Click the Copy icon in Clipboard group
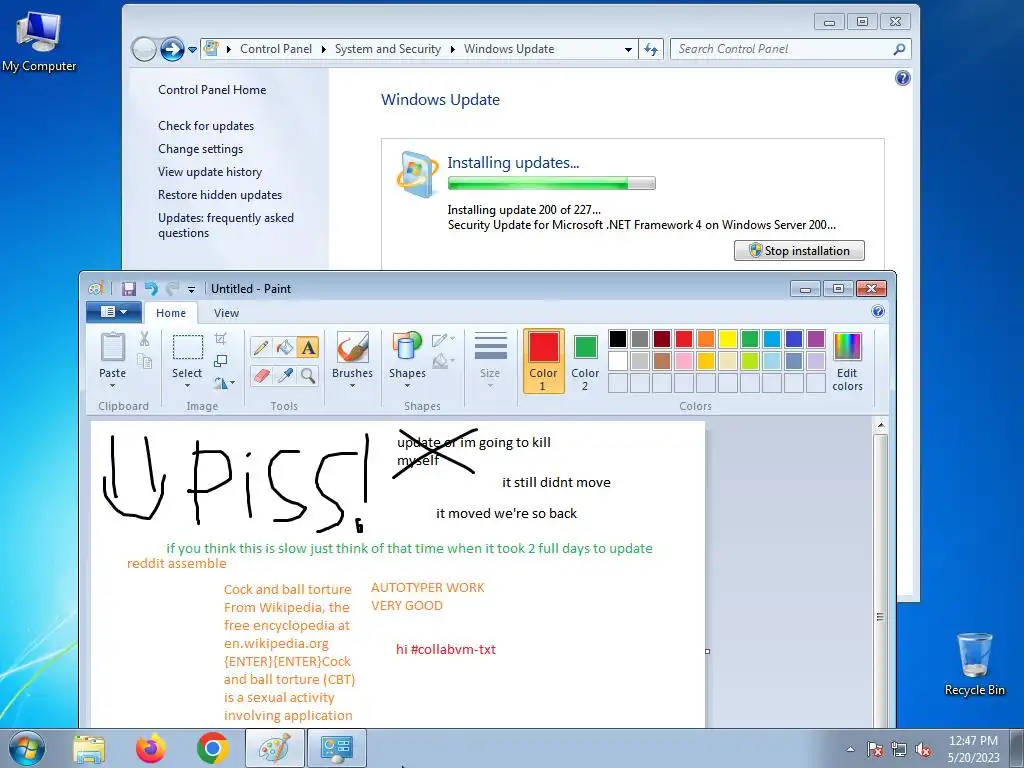The width and height of the screenshot is (1024, 768). (x=144, y=360)
